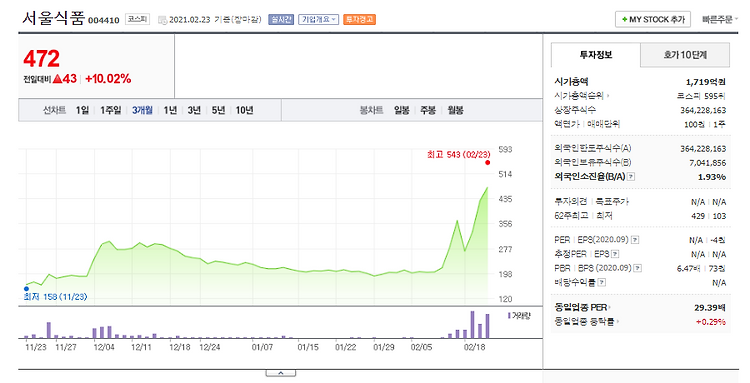Click the 29.39배 sector PER value
Screen dimensions: 750x383
[710, 307]
